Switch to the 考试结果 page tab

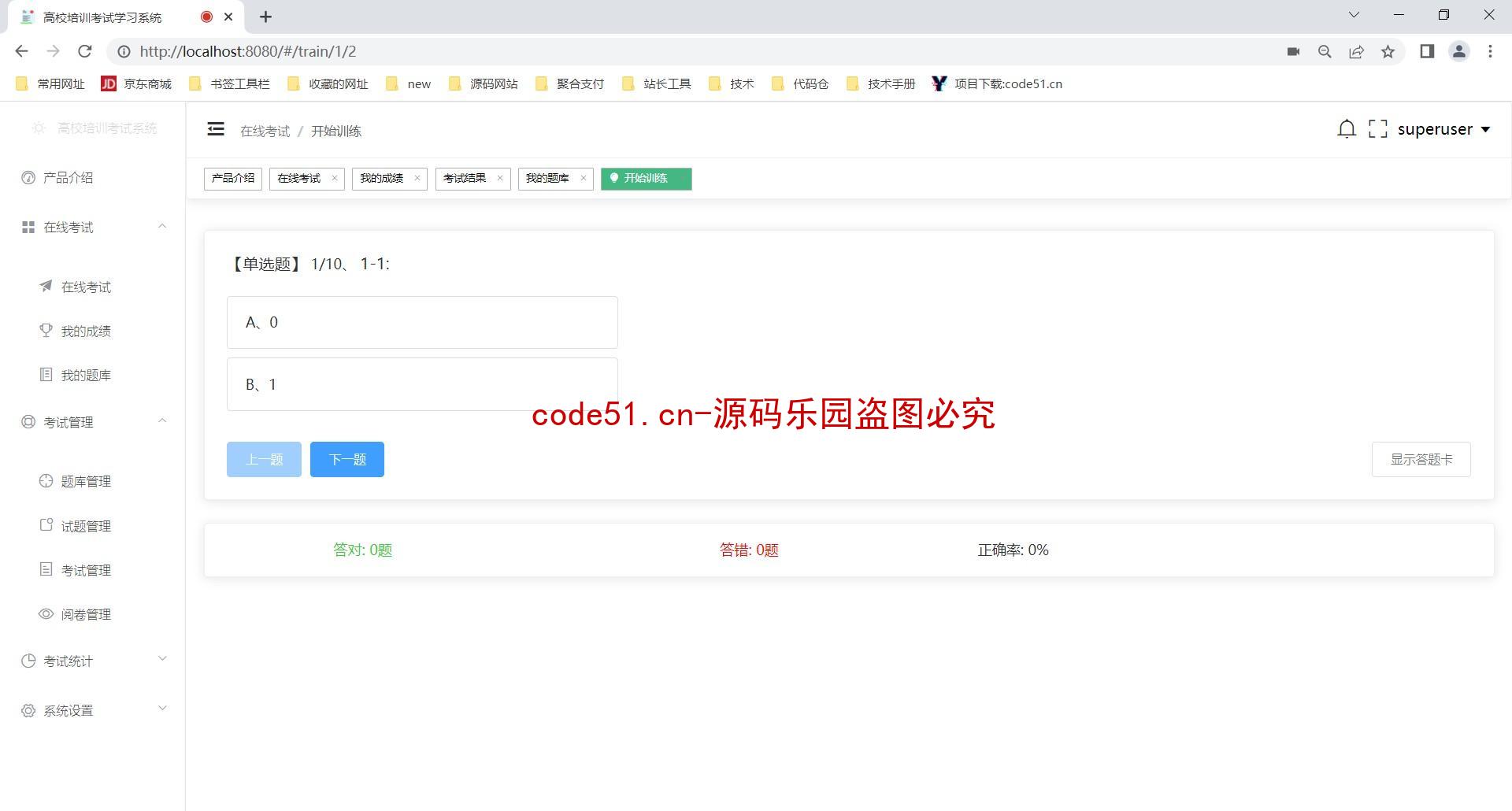point(465,179)
